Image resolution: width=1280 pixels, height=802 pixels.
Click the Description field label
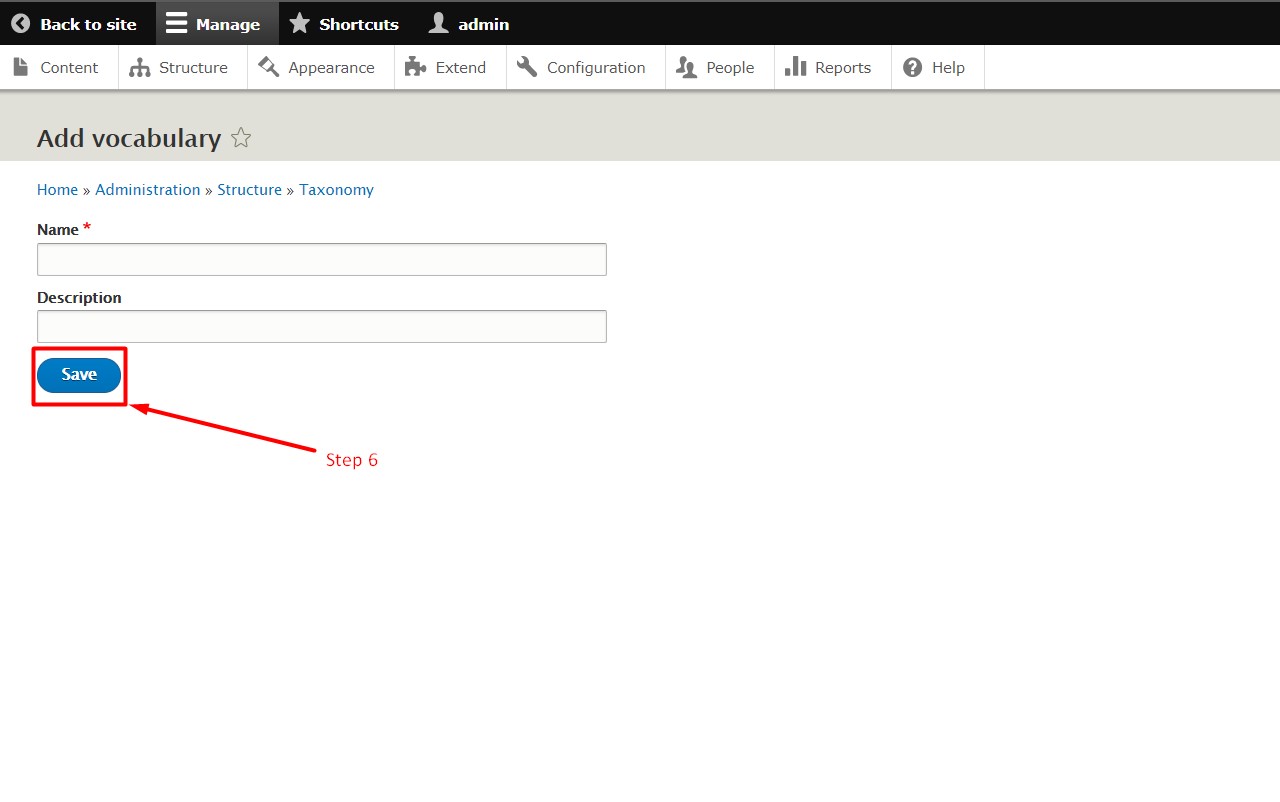pos(79,298)
